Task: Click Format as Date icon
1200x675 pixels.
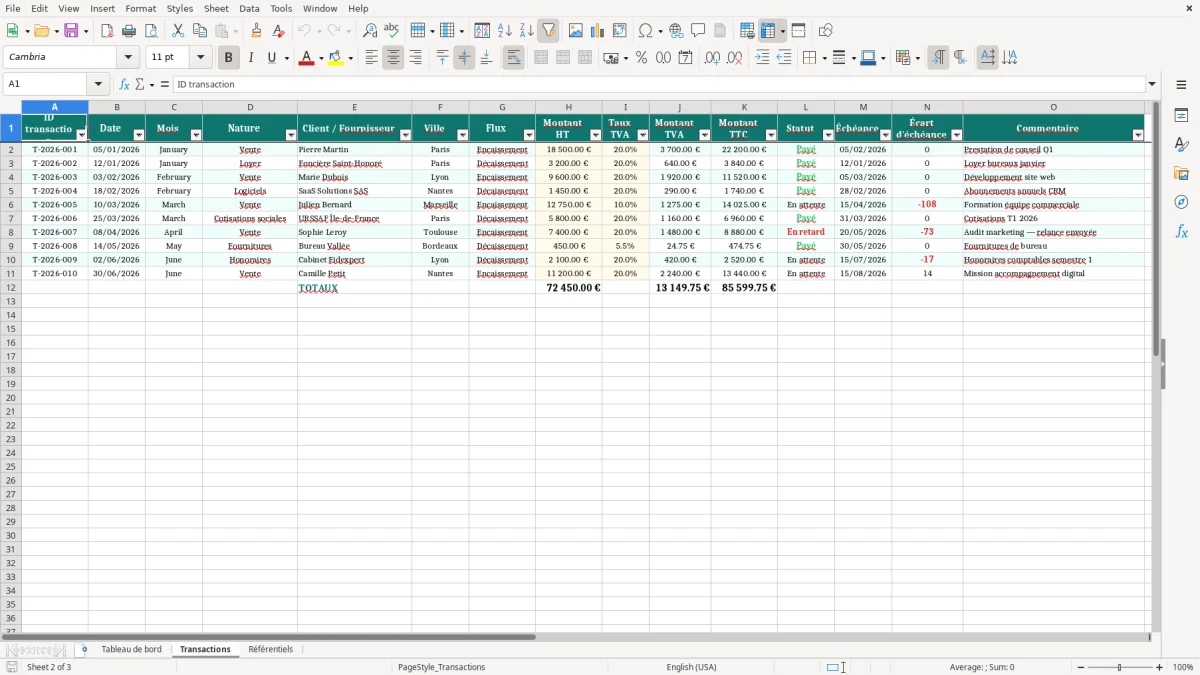Action: pos(685,58)
